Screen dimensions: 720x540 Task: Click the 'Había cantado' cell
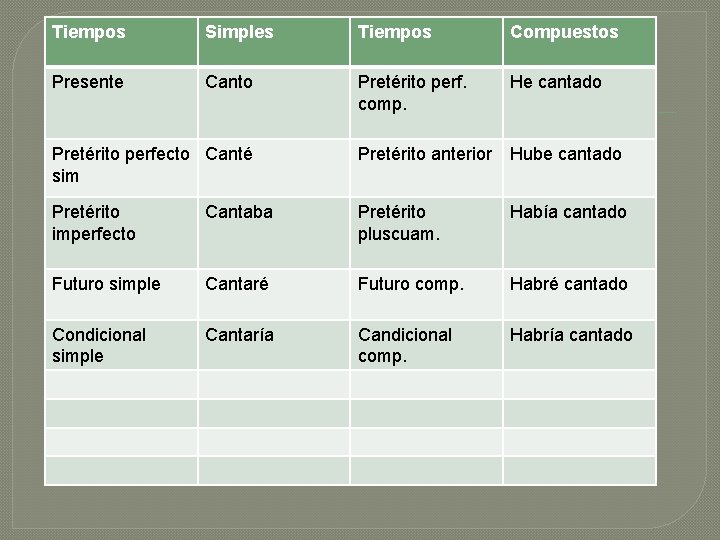point(579,233)
